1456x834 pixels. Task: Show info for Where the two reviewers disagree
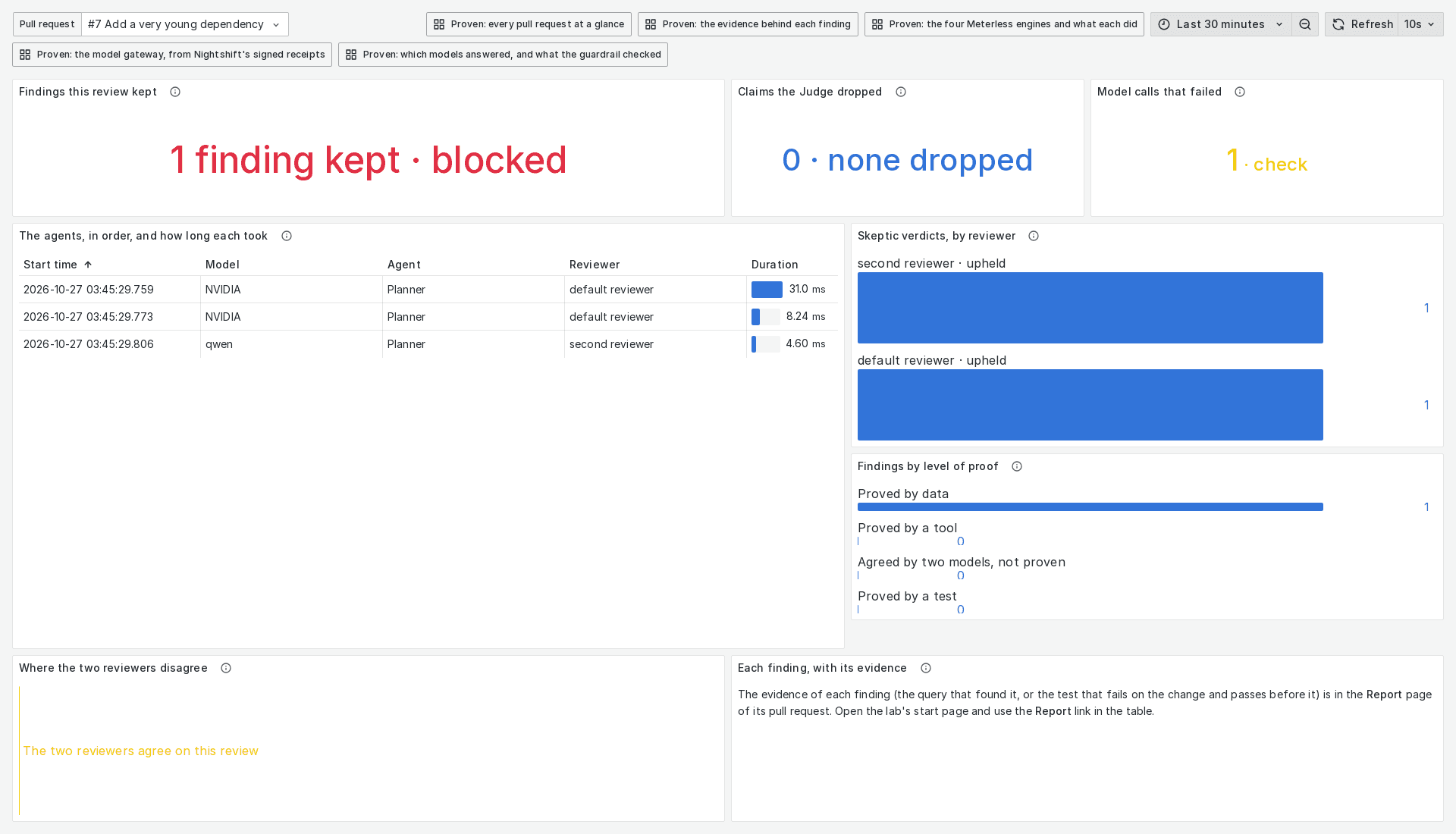[226, 668]
